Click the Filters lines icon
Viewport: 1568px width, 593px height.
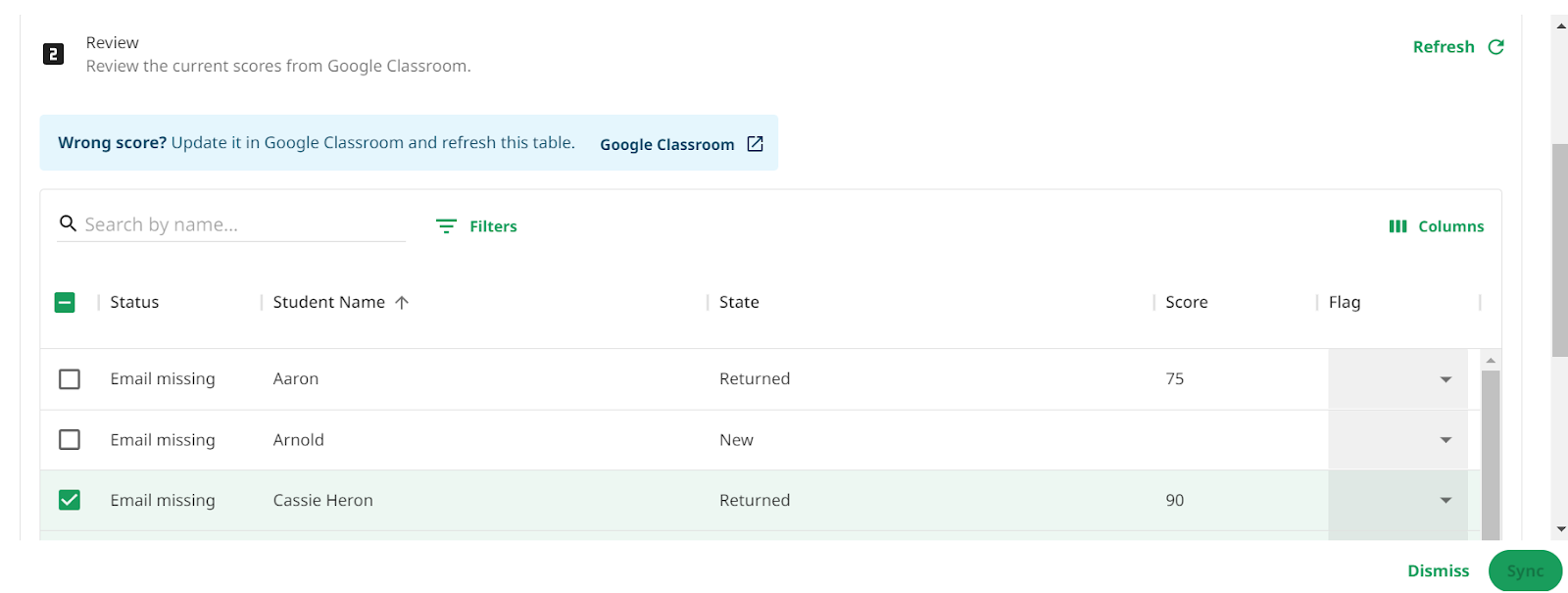tap(446, 226)
